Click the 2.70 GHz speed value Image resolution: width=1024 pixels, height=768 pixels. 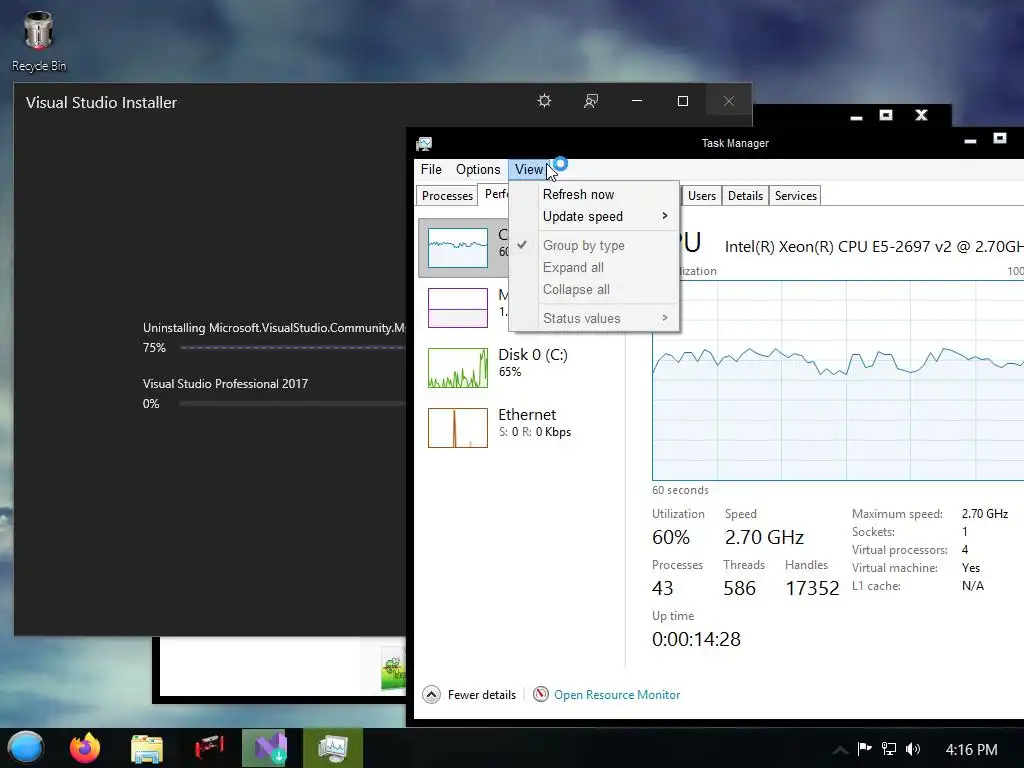coord(764,537)
